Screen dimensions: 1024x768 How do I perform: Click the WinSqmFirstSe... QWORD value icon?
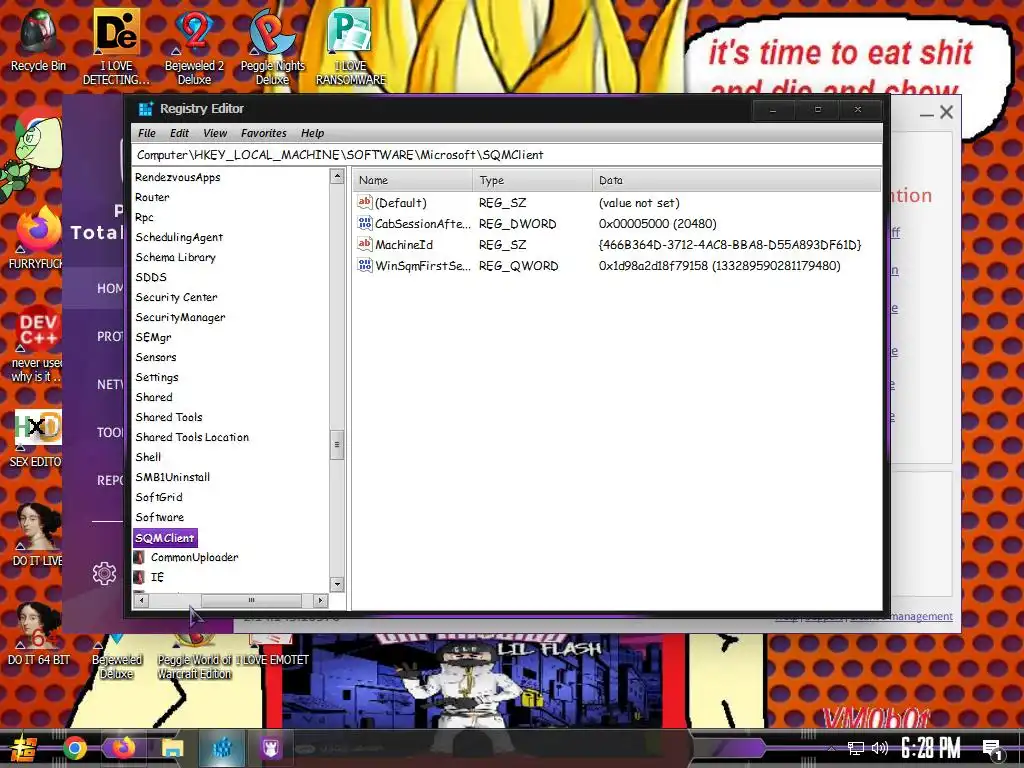[x=364, y=265]
